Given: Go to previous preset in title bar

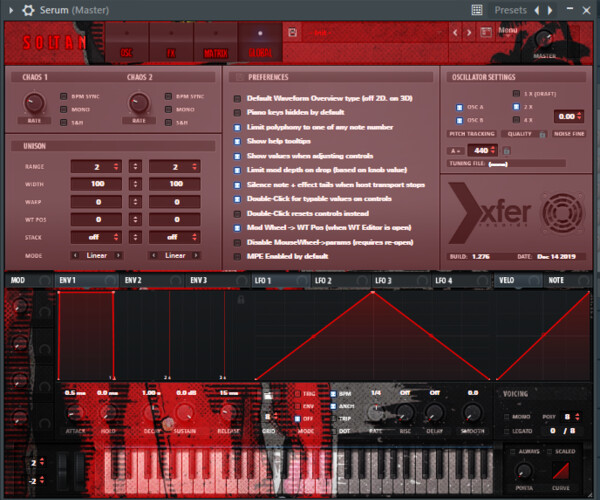Looking at the screenshot, I should tap(537, 10).
